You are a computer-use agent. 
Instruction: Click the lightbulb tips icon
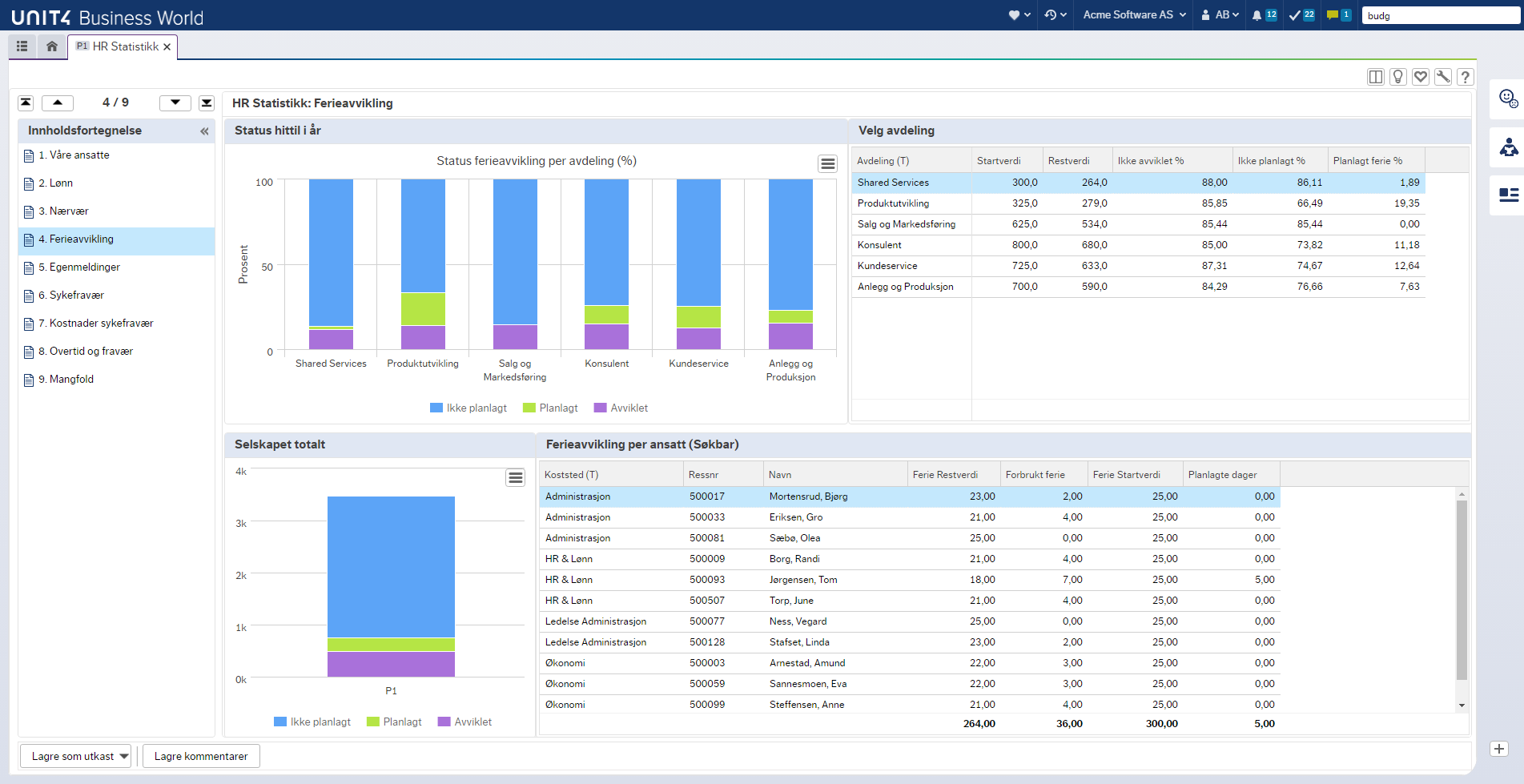pyautogui.click(x=1397, y=77)
